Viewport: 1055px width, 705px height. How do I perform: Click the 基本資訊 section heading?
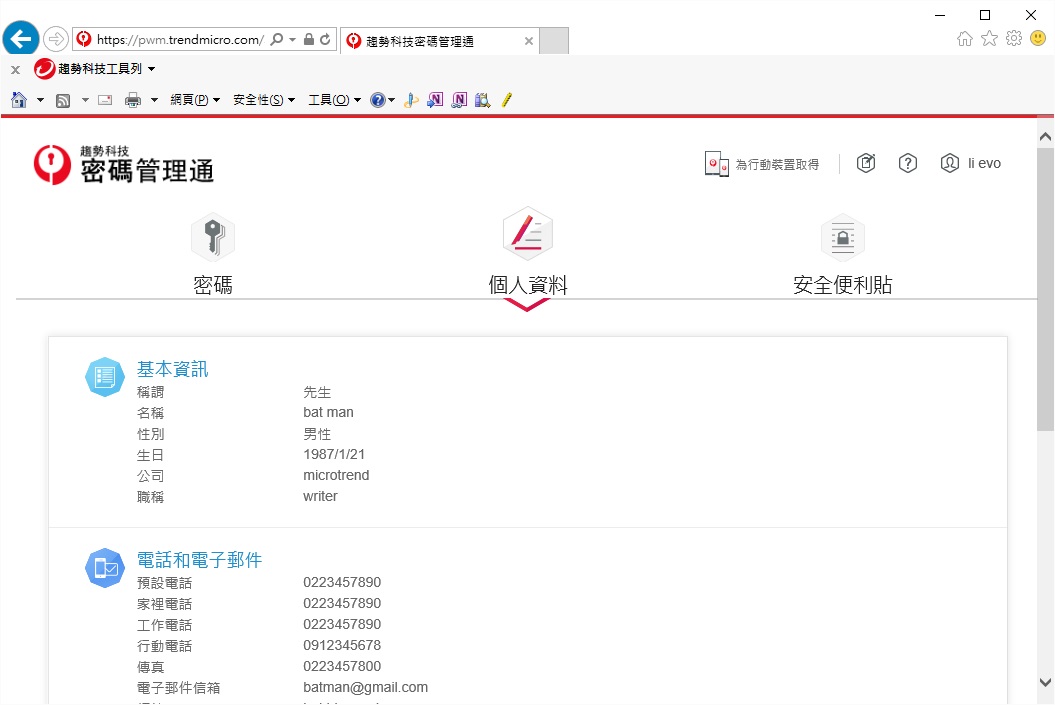click(x=172, y=369)
